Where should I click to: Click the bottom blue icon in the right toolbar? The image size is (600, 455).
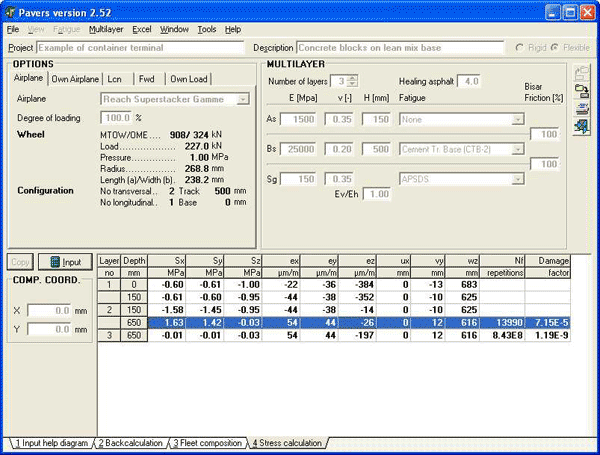(581, 125)
